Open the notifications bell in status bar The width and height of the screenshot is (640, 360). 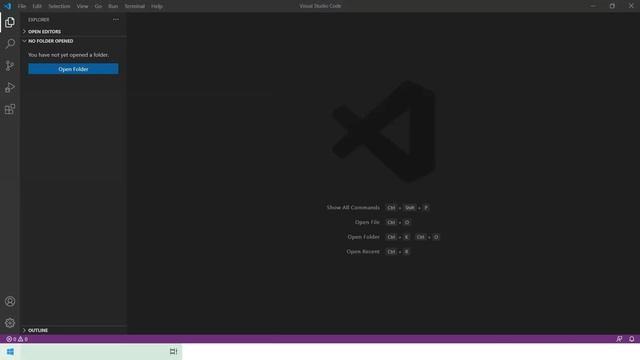[631, 339]
